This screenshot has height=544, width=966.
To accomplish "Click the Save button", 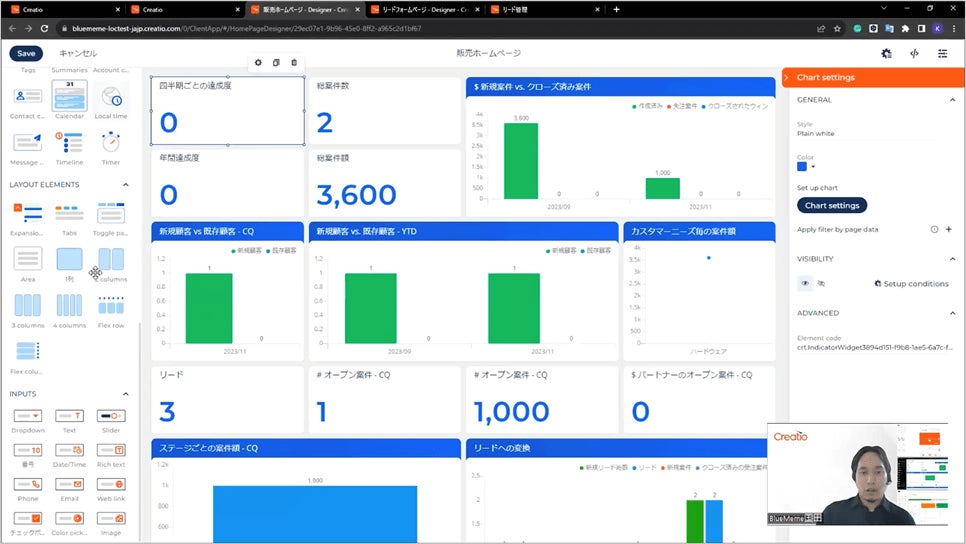I will [26, 53].
